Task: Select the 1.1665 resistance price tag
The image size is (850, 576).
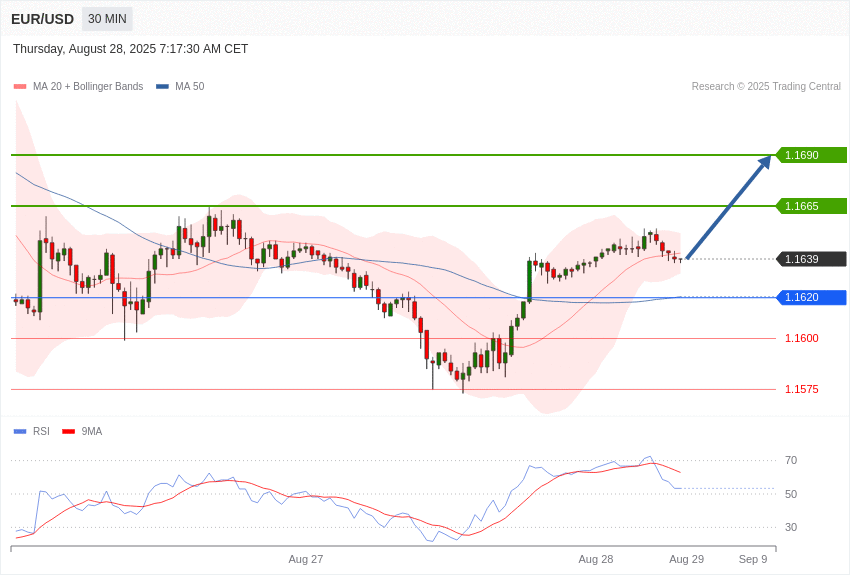Action: 812,206
